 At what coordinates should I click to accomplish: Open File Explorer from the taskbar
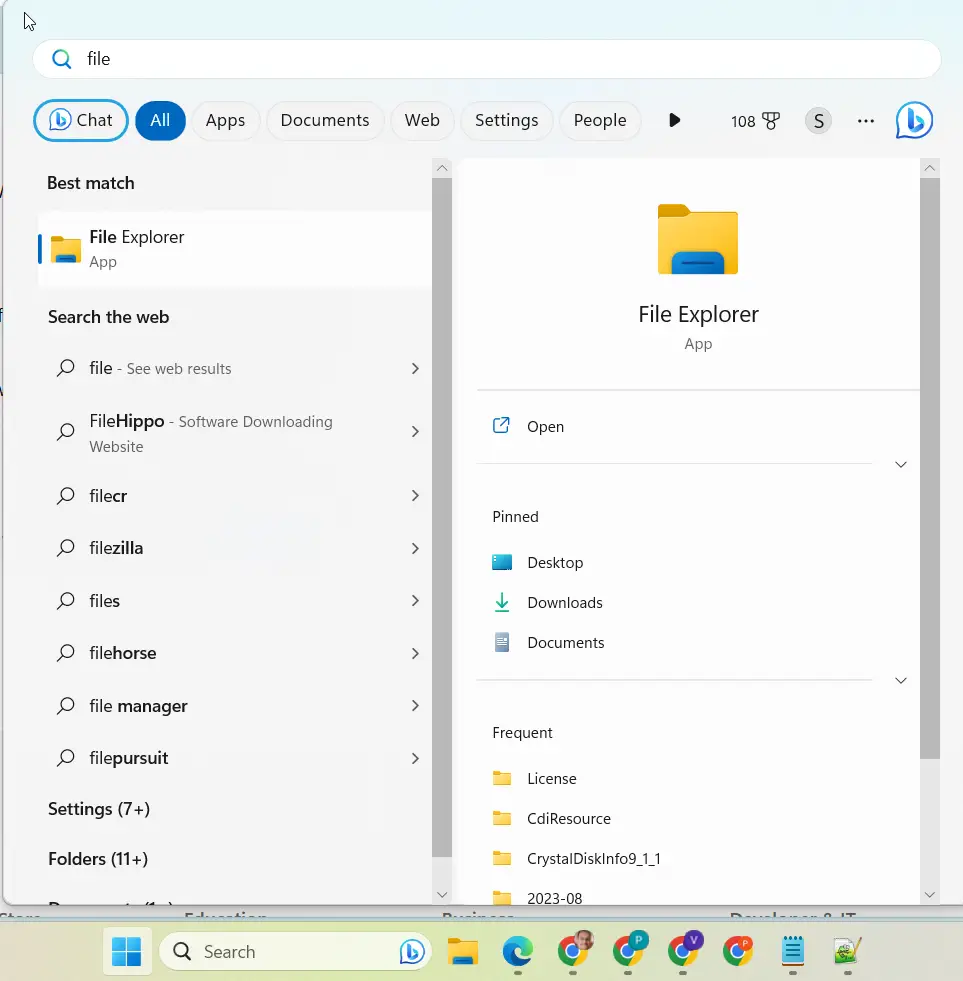(462, 952)
